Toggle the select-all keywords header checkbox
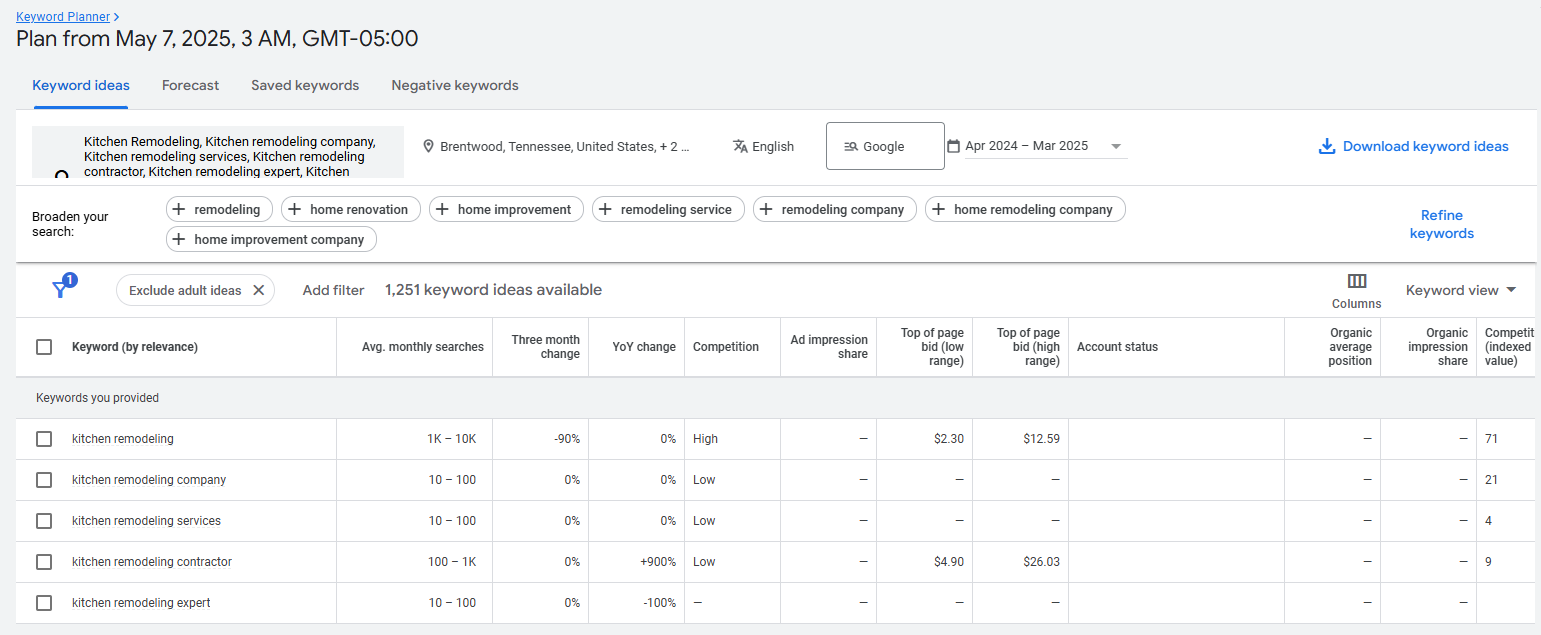The image size is (1541, 635). (x=44, y=347)
